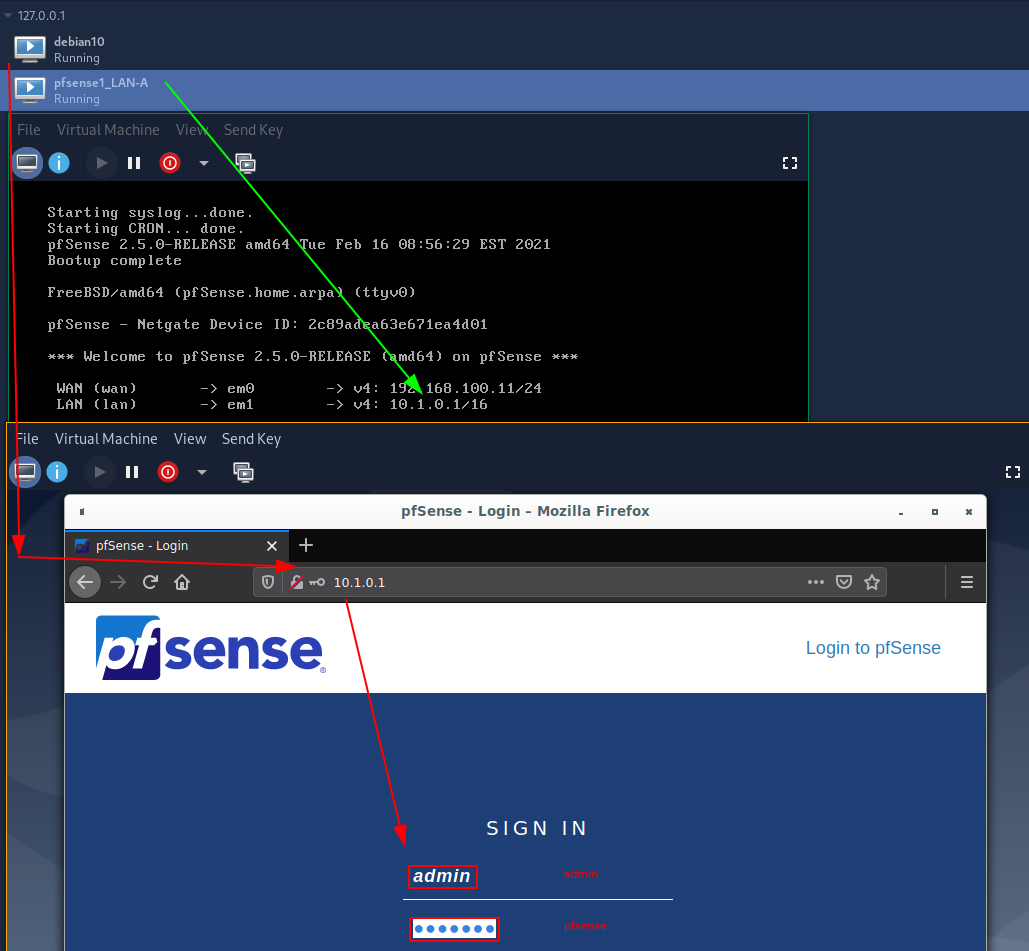
Task: Open File menu in debian10 VM window
Action: tap(27, 439)
